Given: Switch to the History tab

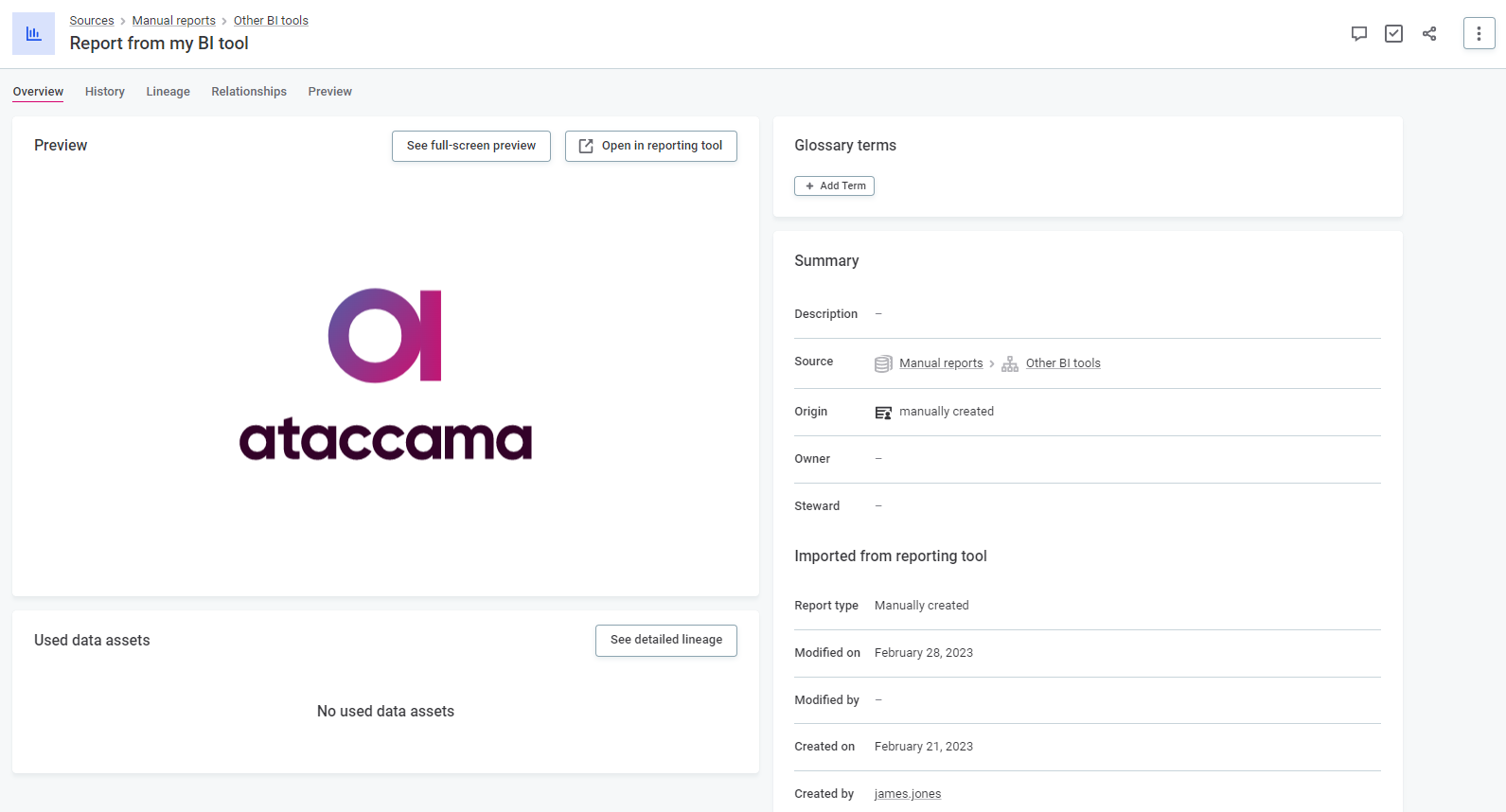Looking at the screenshot, I should [x=105, y=92].
